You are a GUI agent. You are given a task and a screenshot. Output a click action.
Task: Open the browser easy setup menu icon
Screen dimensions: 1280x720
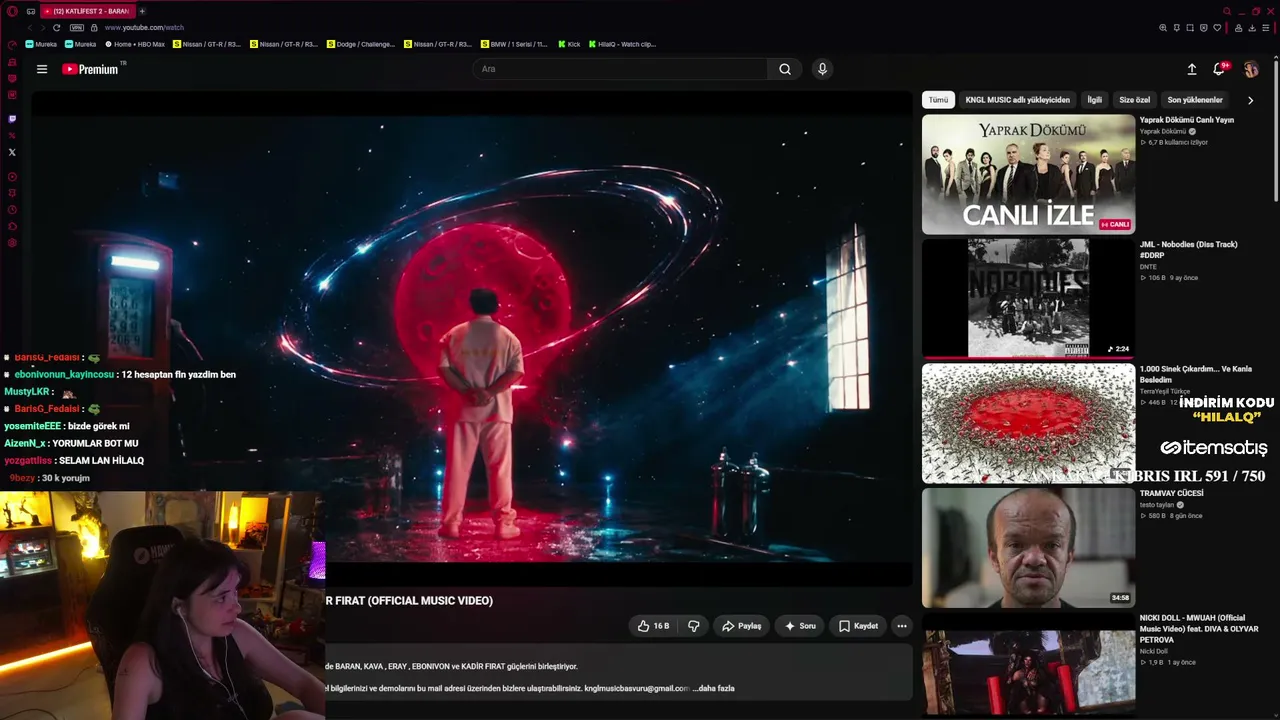(1265, 28)
